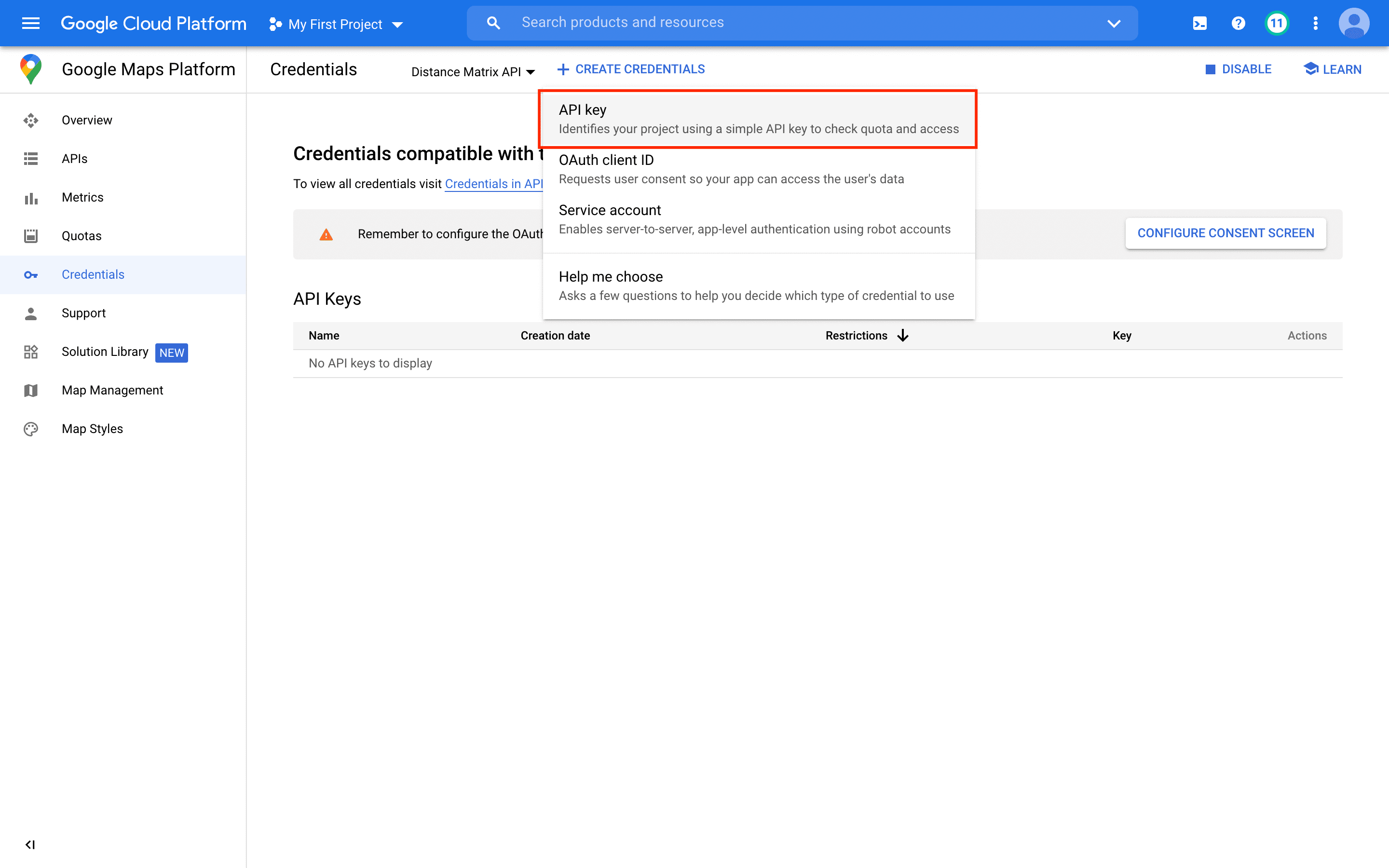Open the help question mark icon
The image size is (1389, 868).
click(x=1238, y=24)
